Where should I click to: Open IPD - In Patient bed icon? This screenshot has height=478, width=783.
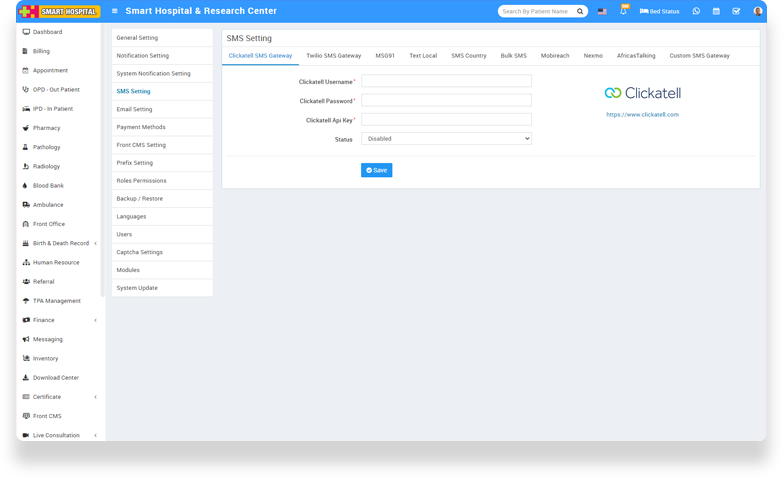26,109
